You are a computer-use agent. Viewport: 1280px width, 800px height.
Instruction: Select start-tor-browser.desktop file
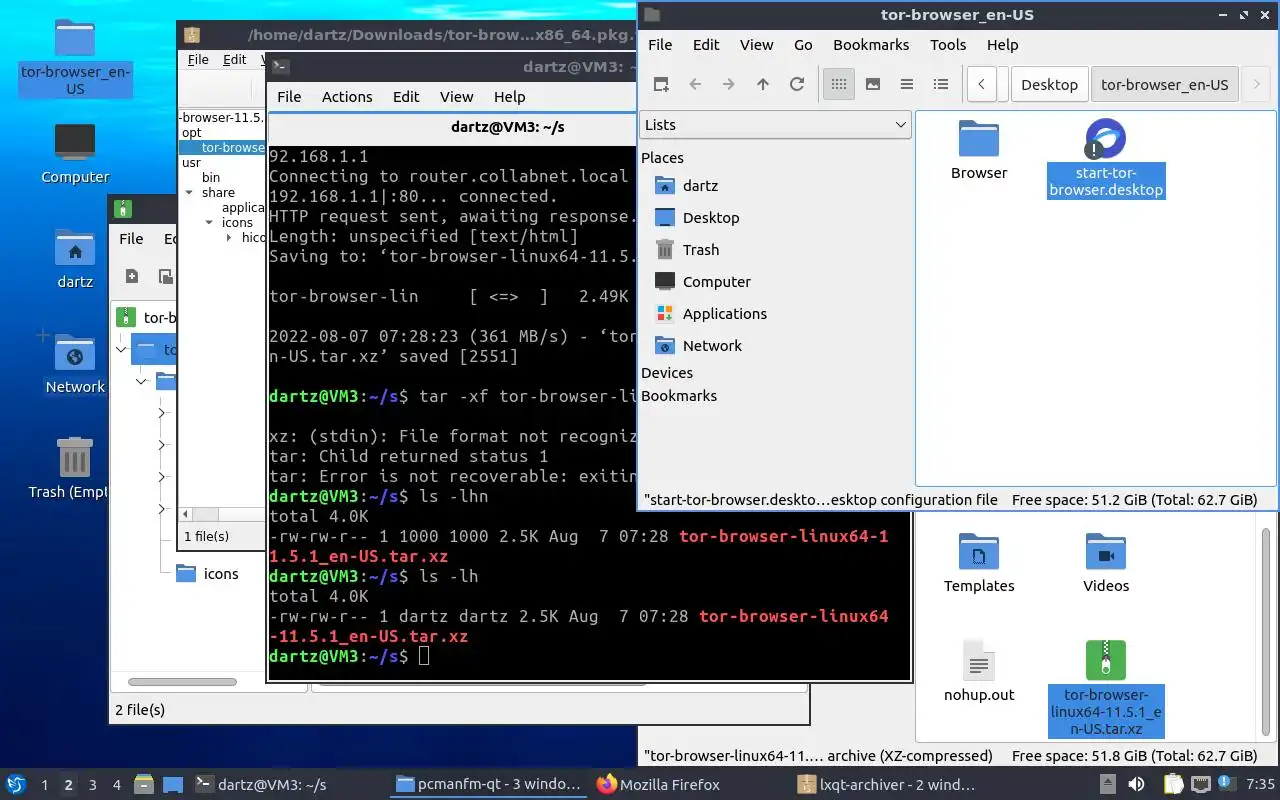[1106, 158]
